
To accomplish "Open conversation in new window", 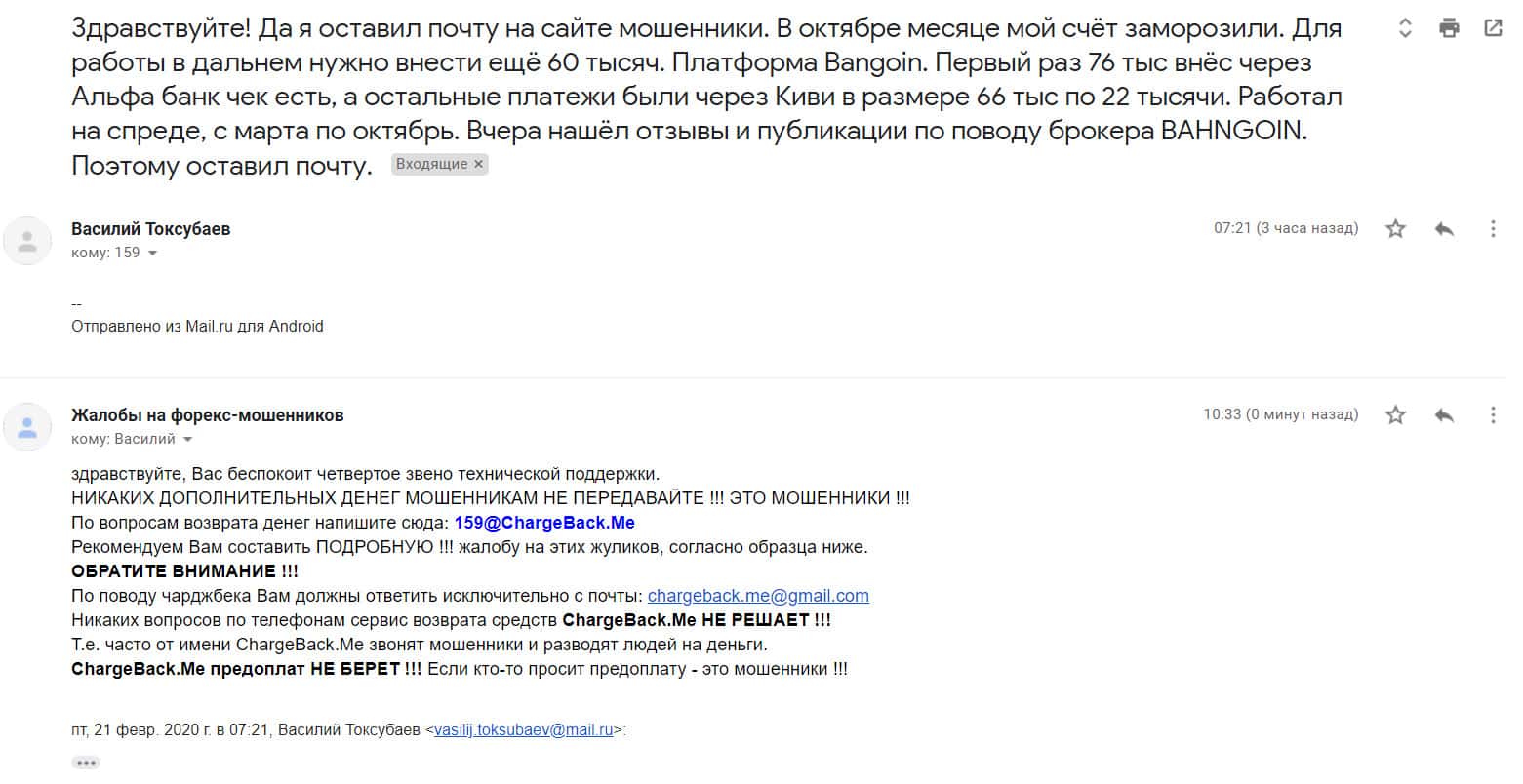I will (1493, 28).
